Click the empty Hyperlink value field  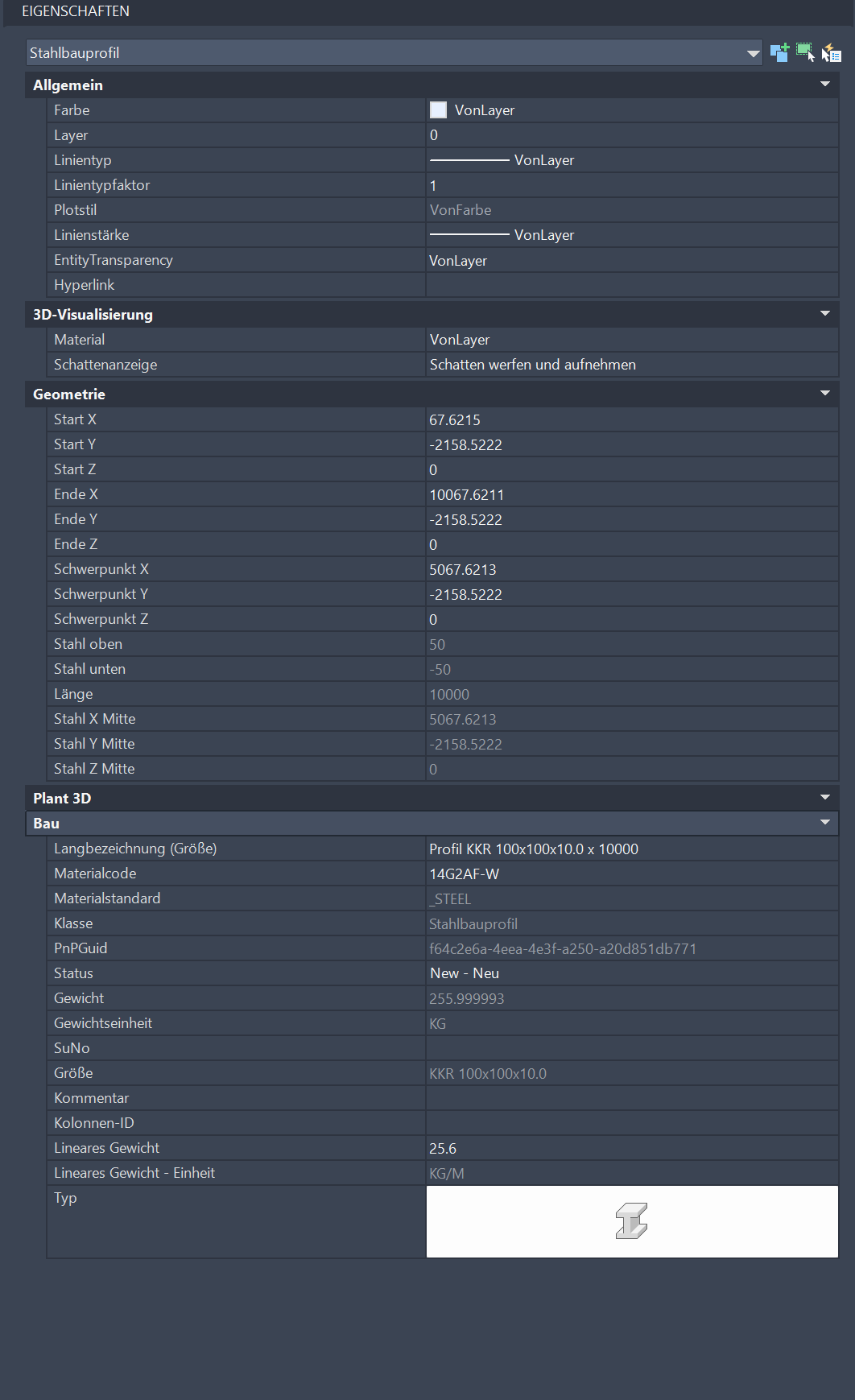click(631, 285)
